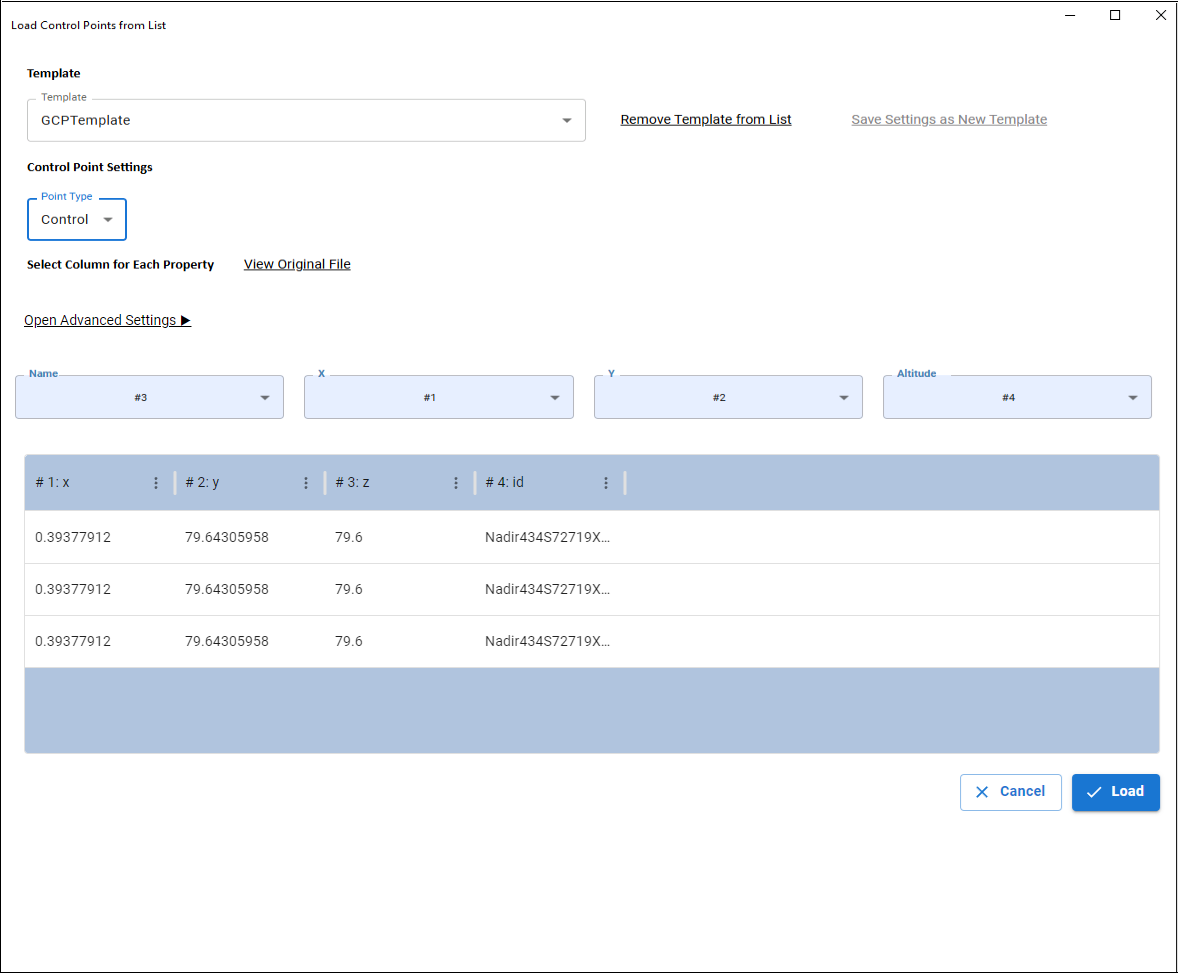The image size is (1178, 973).
Task: Open column menu for # 3: z
Action: coord(456,483)
